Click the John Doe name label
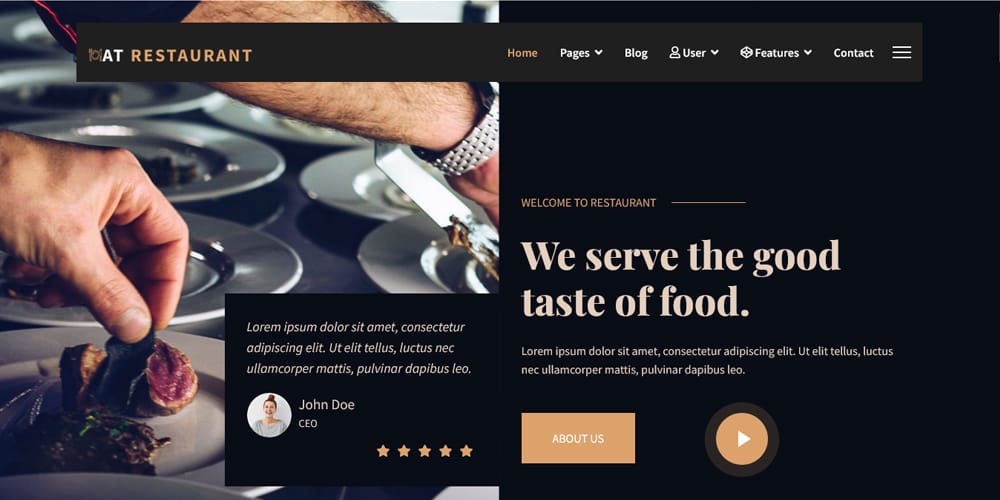This screenshot has height=500, width=1000. tap(327, 404)
